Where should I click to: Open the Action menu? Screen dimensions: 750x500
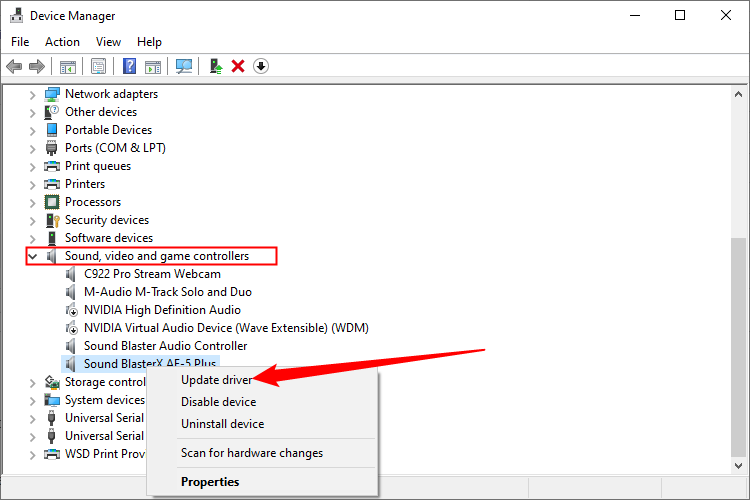click(x=62, y=42)
